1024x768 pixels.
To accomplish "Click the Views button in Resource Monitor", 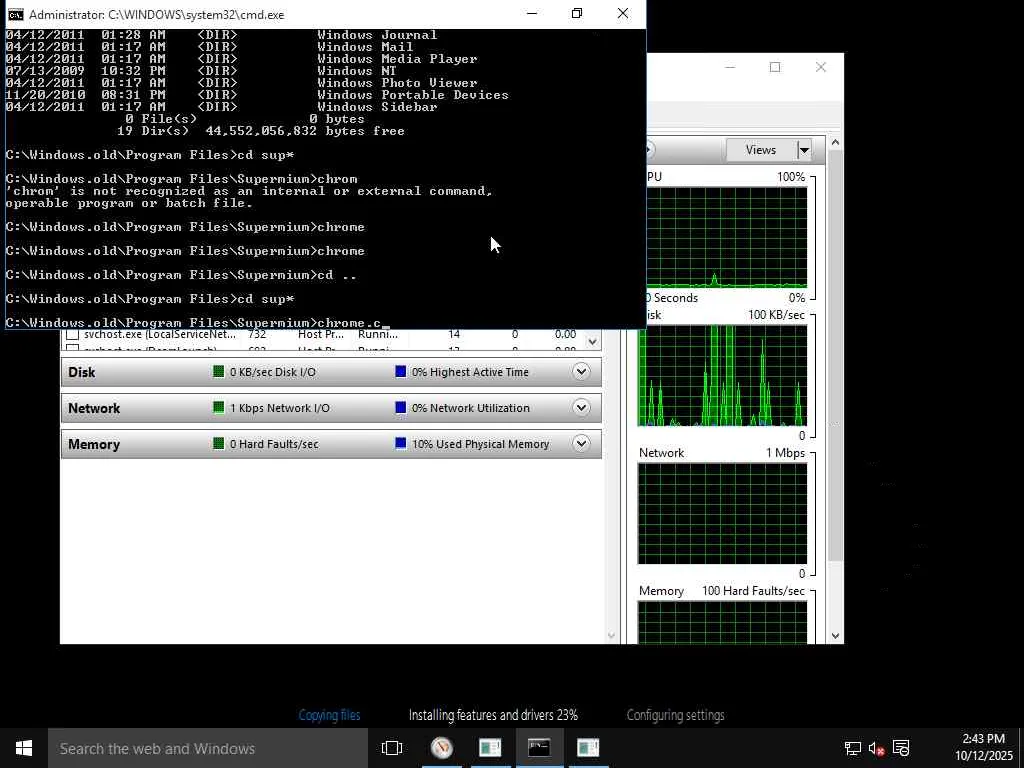I will tap(761, 150).
